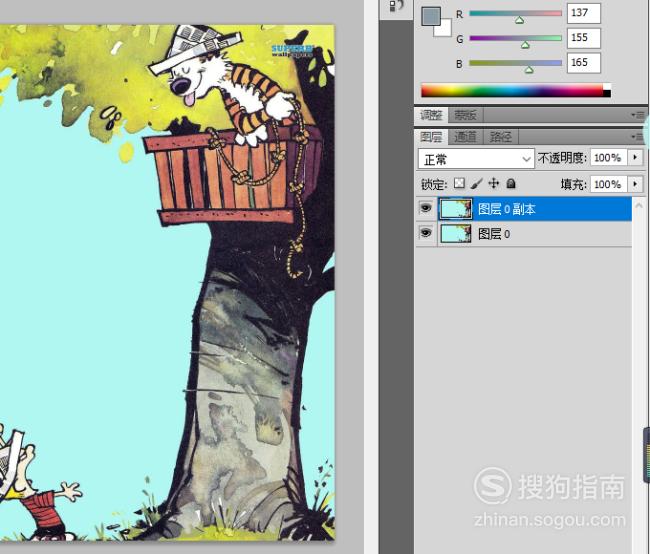The width and height of the screenshot is (650, 554).
Task: Click the B value field showing 165
Action: pyautogui.click(x=584, y=63)
